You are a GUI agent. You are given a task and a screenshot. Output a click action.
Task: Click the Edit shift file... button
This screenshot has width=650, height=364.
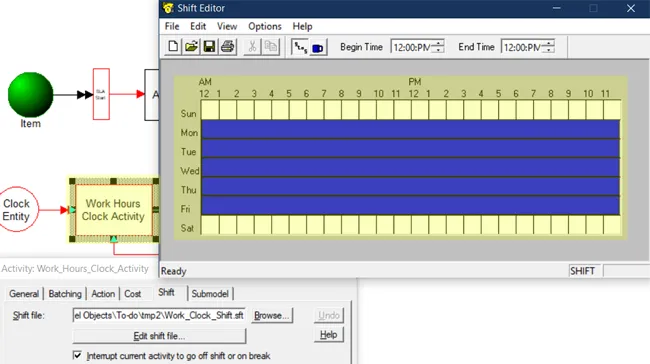click(x=159, y=336)
